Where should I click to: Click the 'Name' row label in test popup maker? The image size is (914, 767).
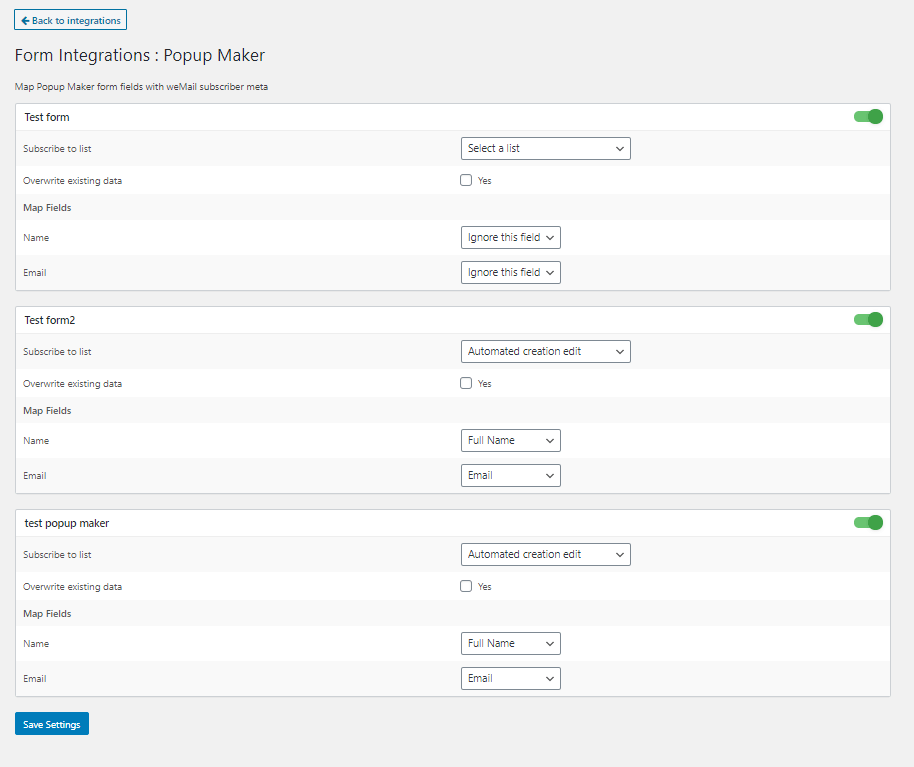36,643
